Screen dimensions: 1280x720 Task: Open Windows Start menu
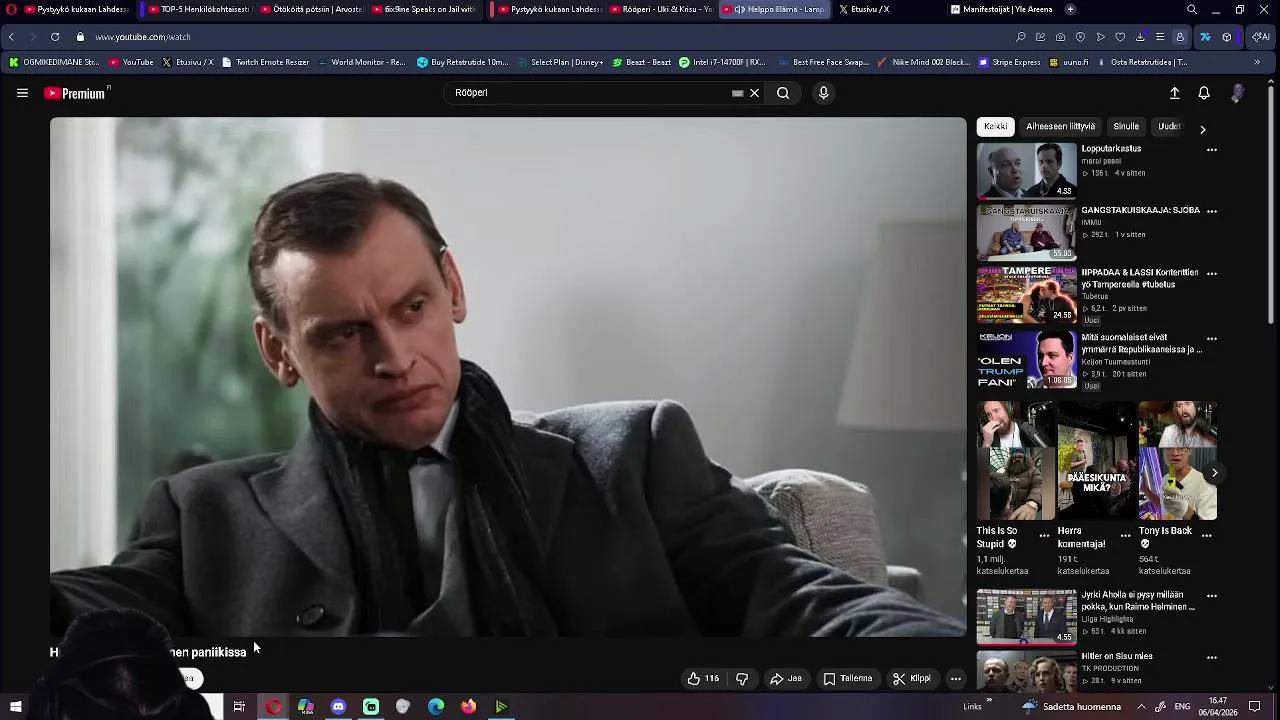pyautogui.click(x=15, y=707)
